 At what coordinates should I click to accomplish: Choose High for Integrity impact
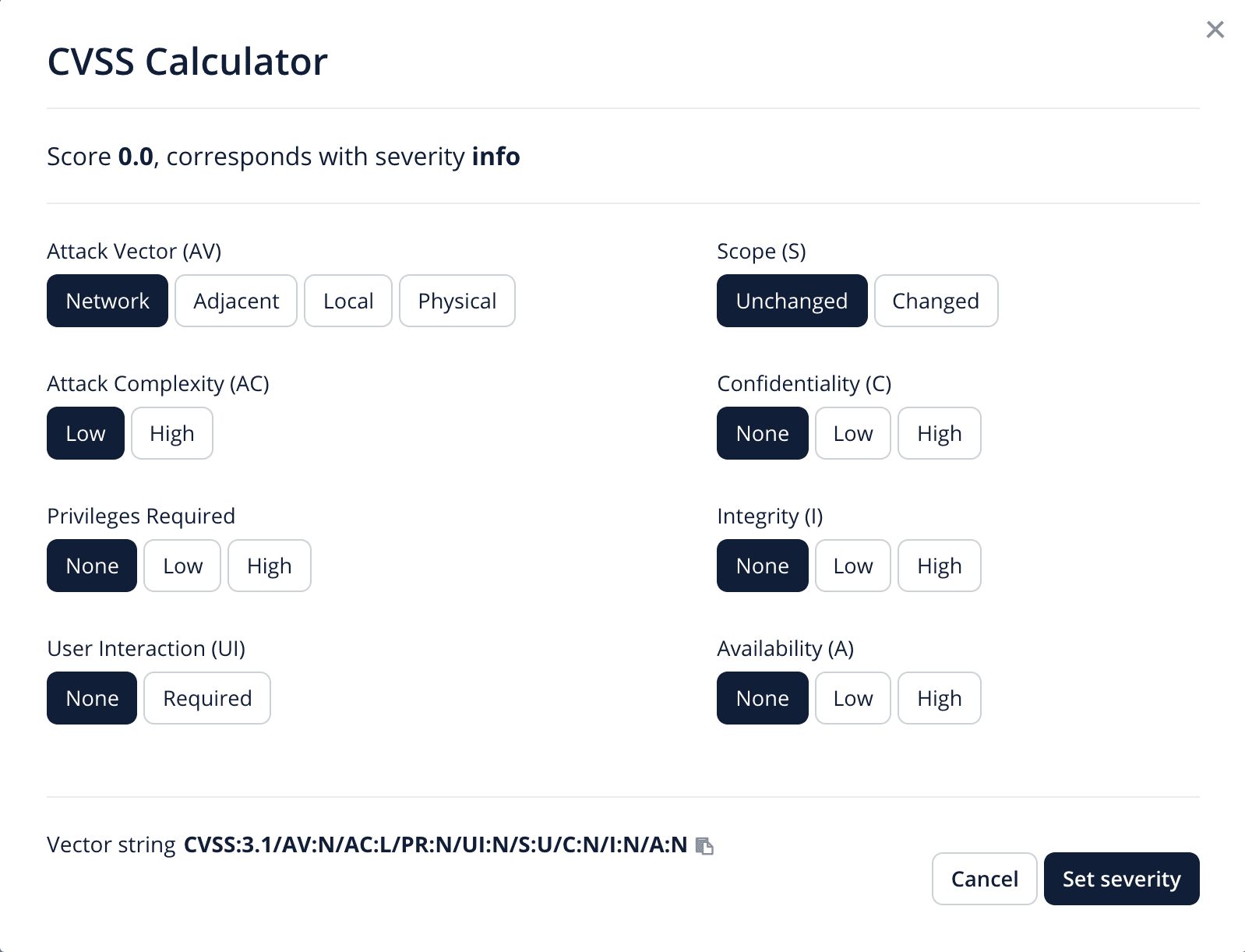click(x=940, y=566)
